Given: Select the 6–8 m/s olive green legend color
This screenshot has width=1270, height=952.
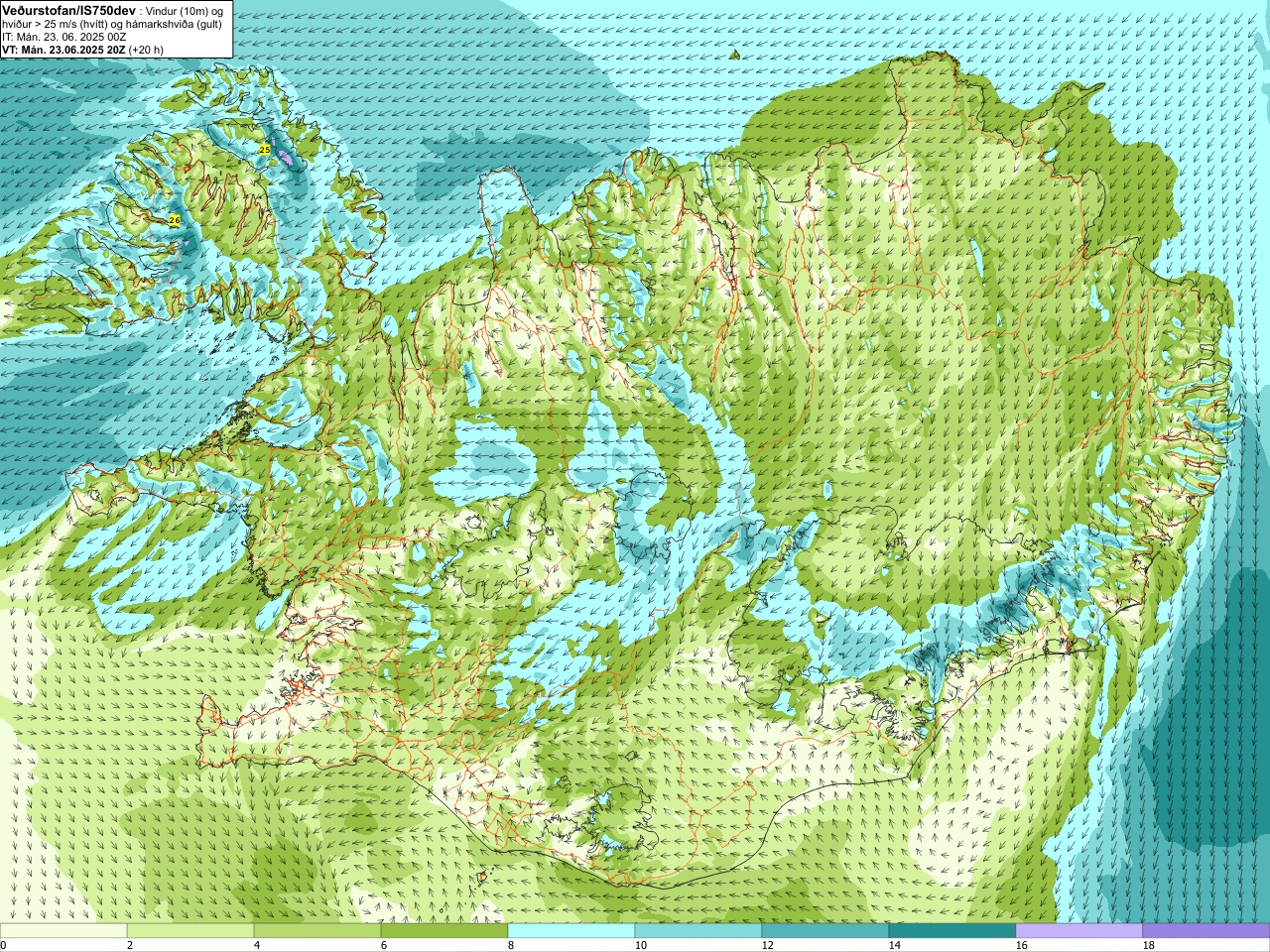Looking at the screenshot, I should pos(444,931).
